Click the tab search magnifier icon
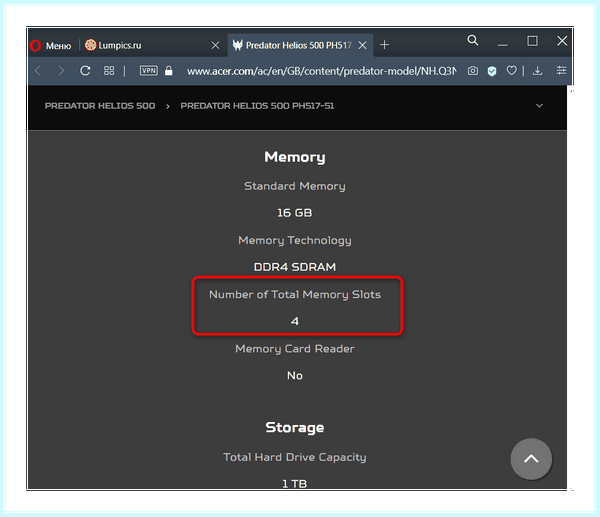 click(x=473, y=40)
